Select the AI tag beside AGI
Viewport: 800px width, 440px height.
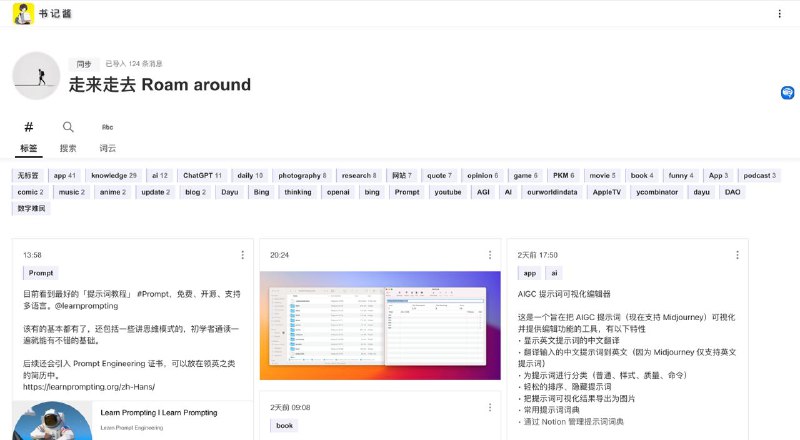pos(508,192)
